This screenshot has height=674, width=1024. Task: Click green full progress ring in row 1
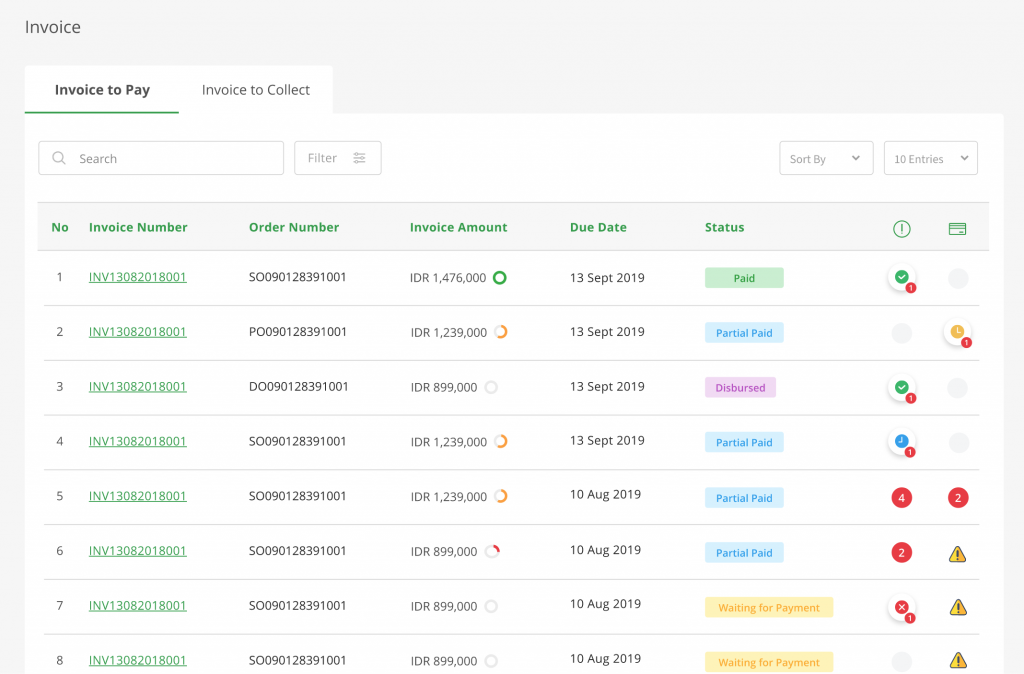pyautogui.click(x=500, y=278)
